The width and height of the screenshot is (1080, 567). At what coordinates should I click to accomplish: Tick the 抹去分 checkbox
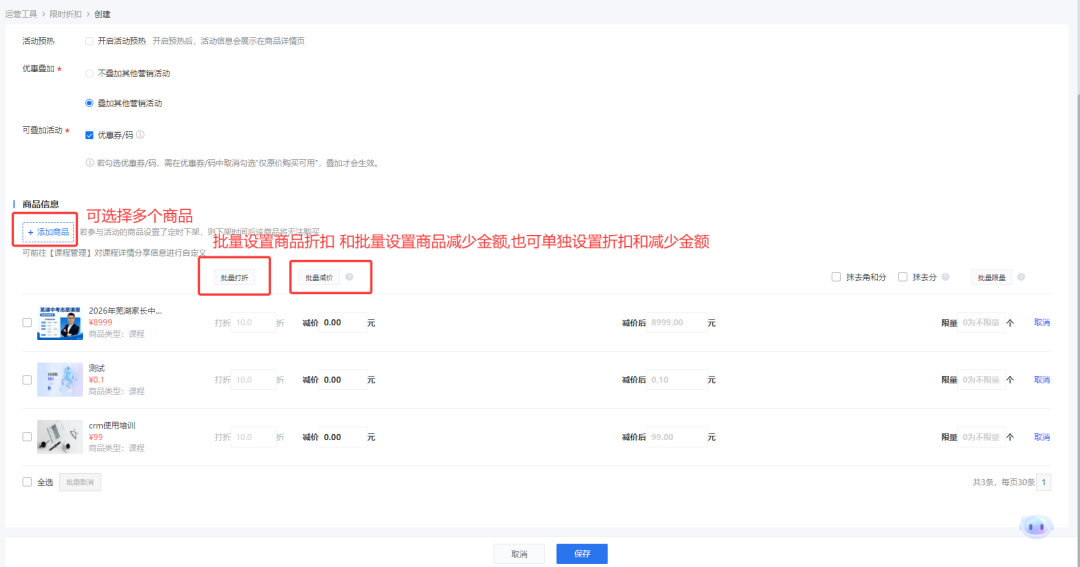pos(902,277)
